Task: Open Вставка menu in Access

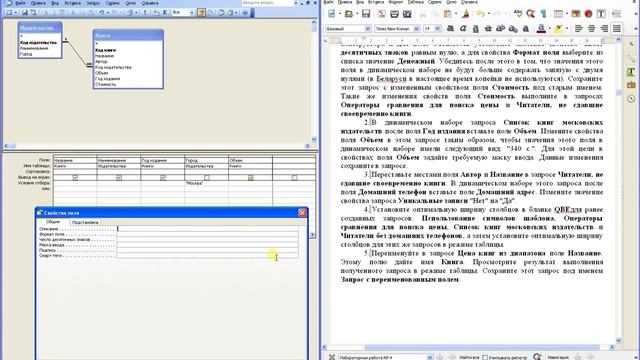Action: click(x=73, y=3)
